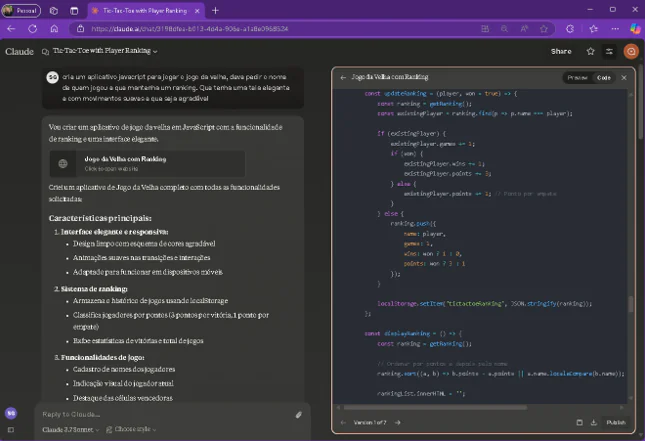Image resolution: width=645 pixels, height=441 pixels.
Task: Close the Tic-Tac-Toe with Player Ranking tab
Action: click(197, 11)
